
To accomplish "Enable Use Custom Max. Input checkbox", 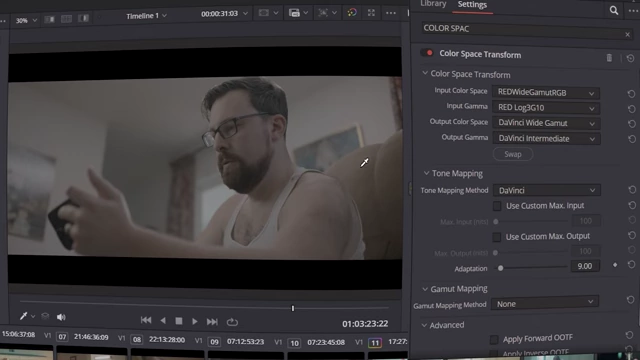I will coord(497,206).
